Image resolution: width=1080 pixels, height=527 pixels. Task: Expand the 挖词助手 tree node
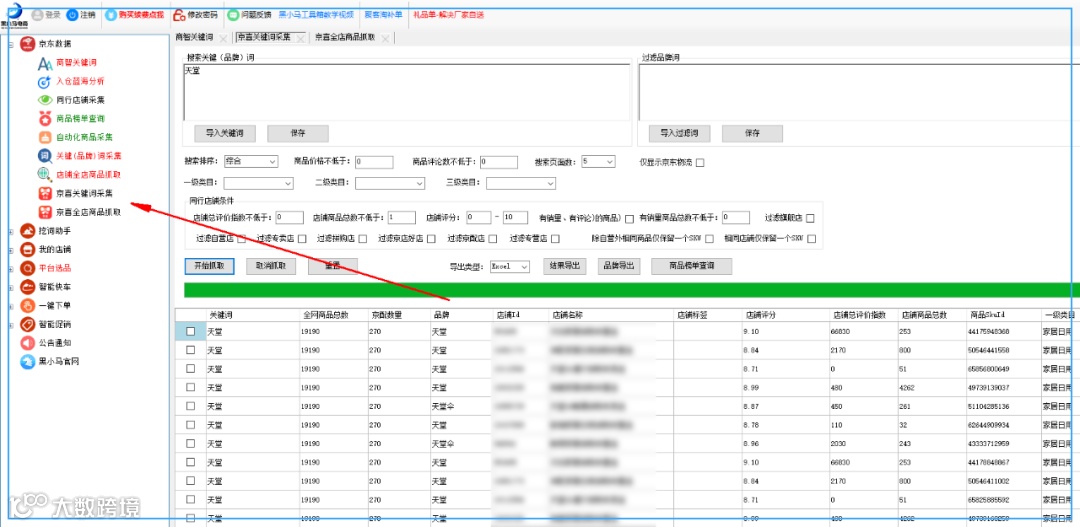(11, 231)
